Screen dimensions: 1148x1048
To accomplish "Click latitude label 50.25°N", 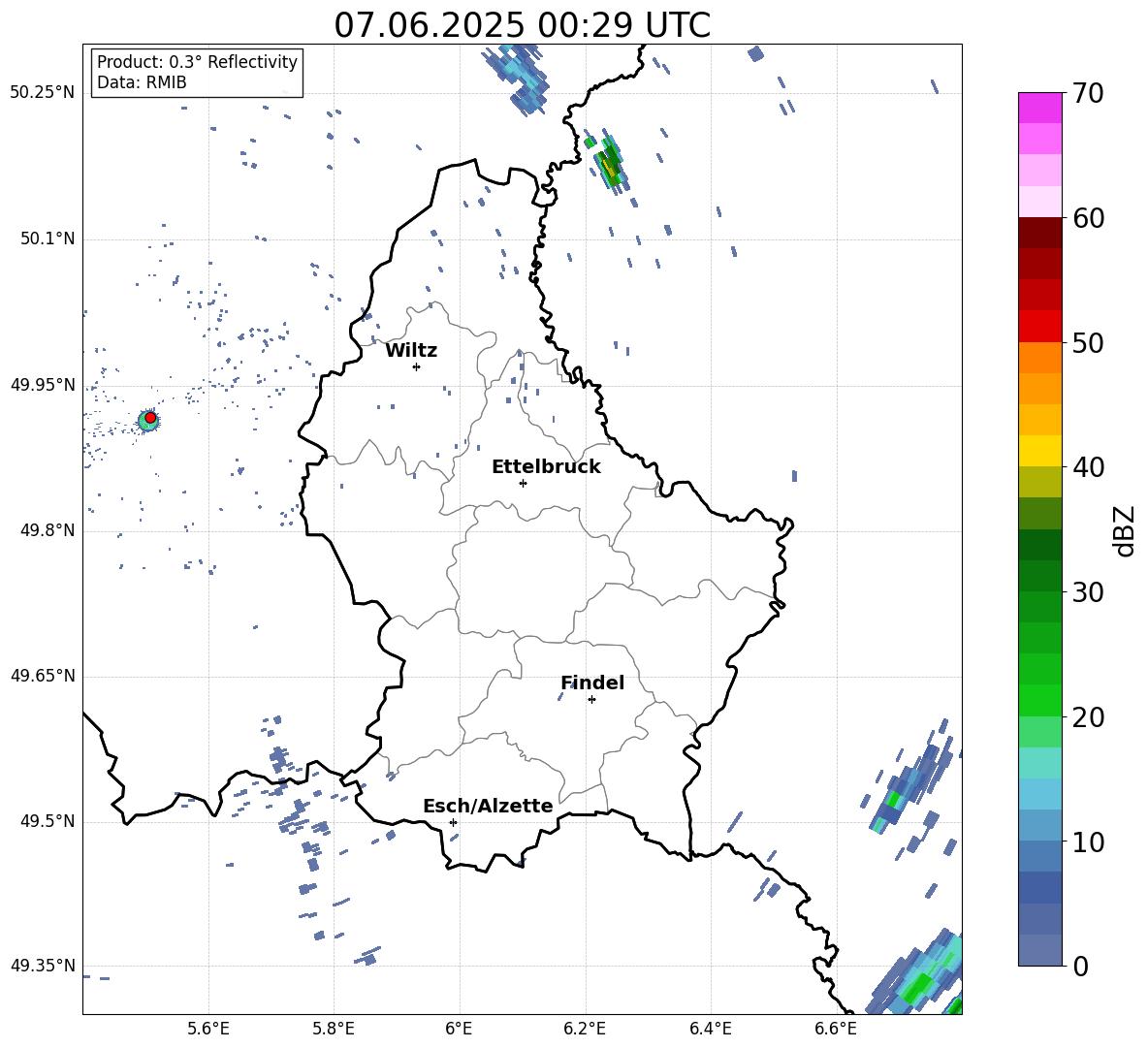I will pyautogui.click(x=43, y=93).
